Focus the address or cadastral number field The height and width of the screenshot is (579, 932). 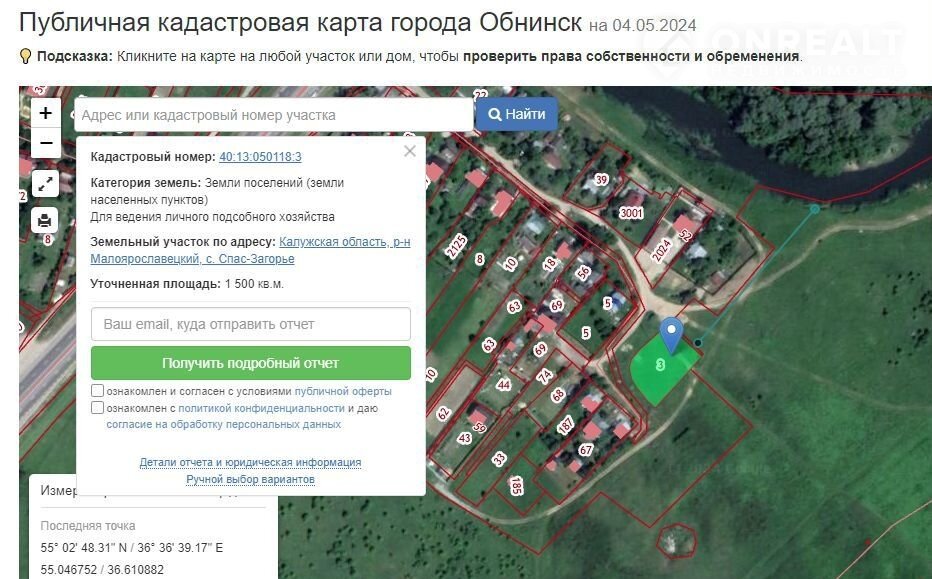click(274, 115)
